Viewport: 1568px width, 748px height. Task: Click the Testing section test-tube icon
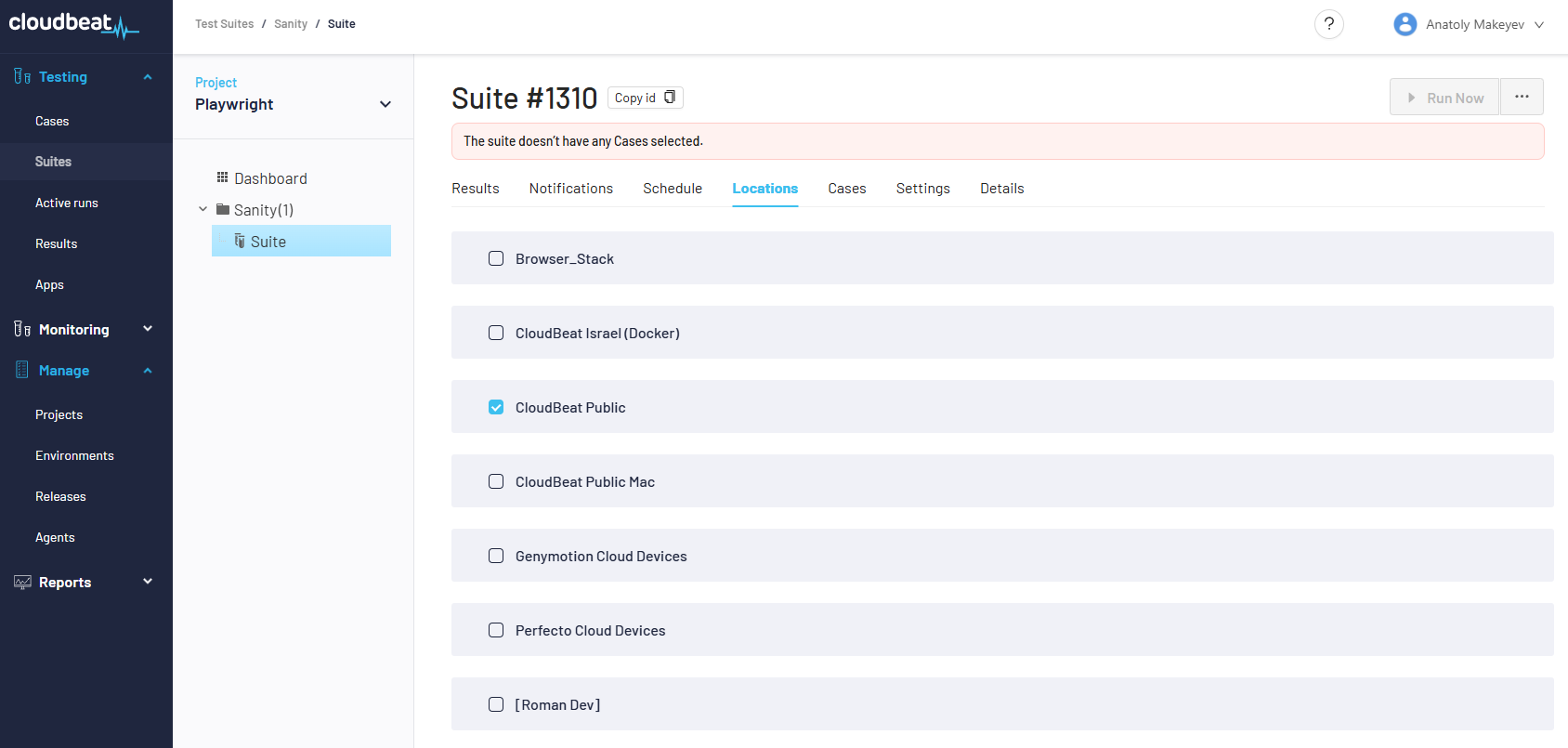[x=22, y=77]
